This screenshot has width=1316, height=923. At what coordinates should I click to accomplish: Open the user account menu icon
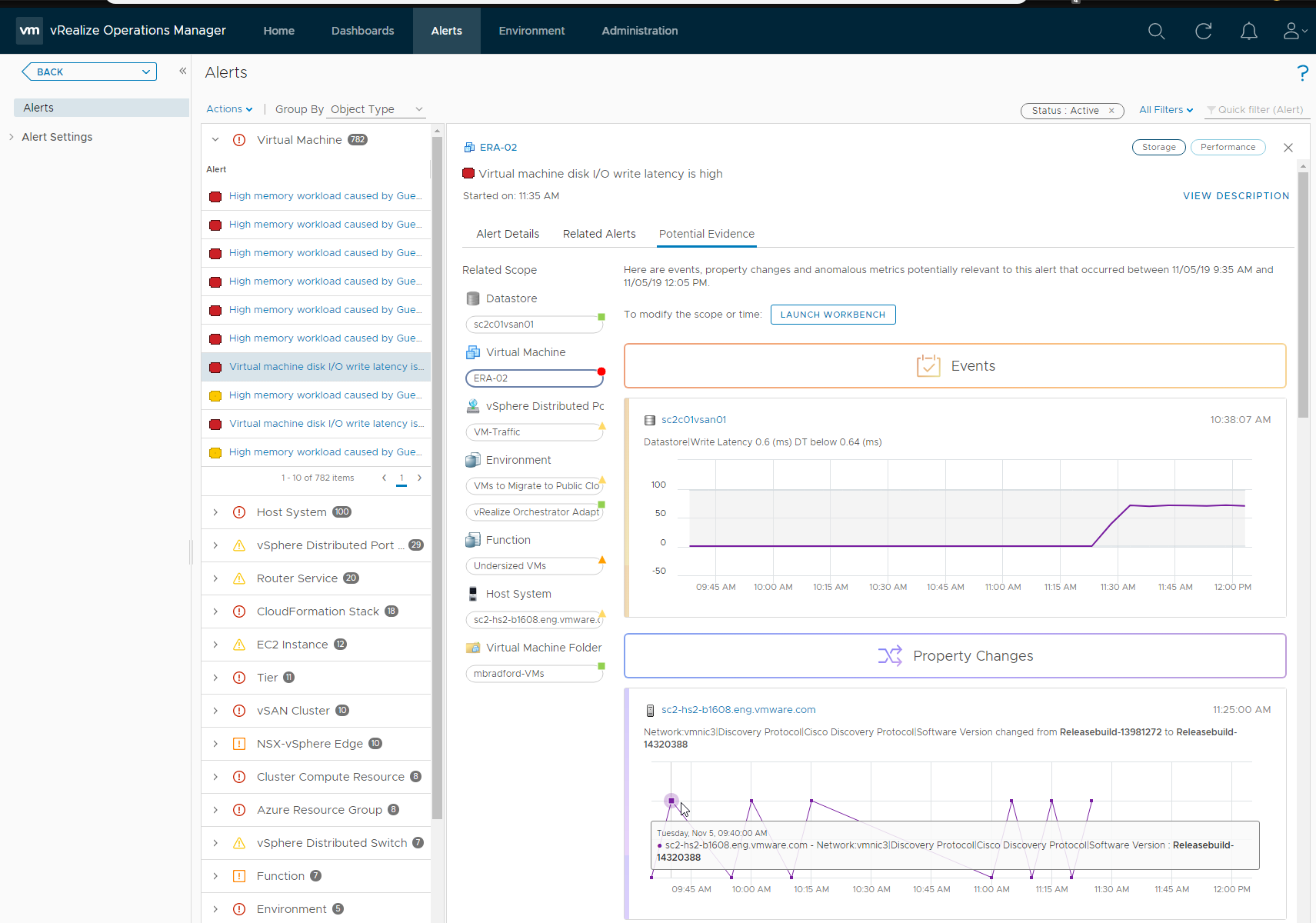1294,31
